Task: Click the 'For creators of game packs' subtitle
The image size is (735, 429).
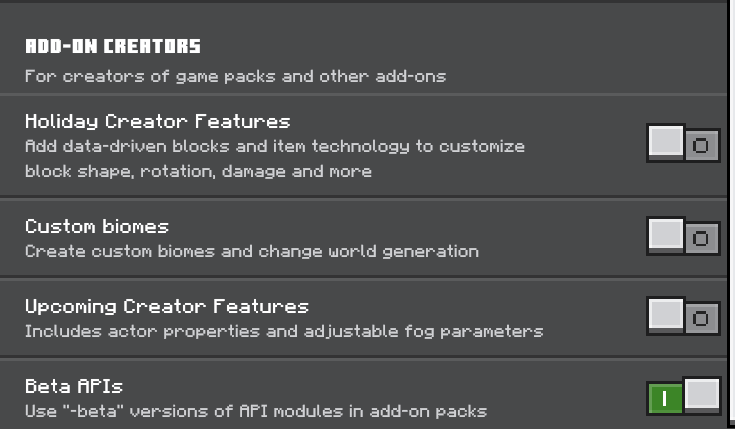Action: pyautogui.click(x=235, y=76)
